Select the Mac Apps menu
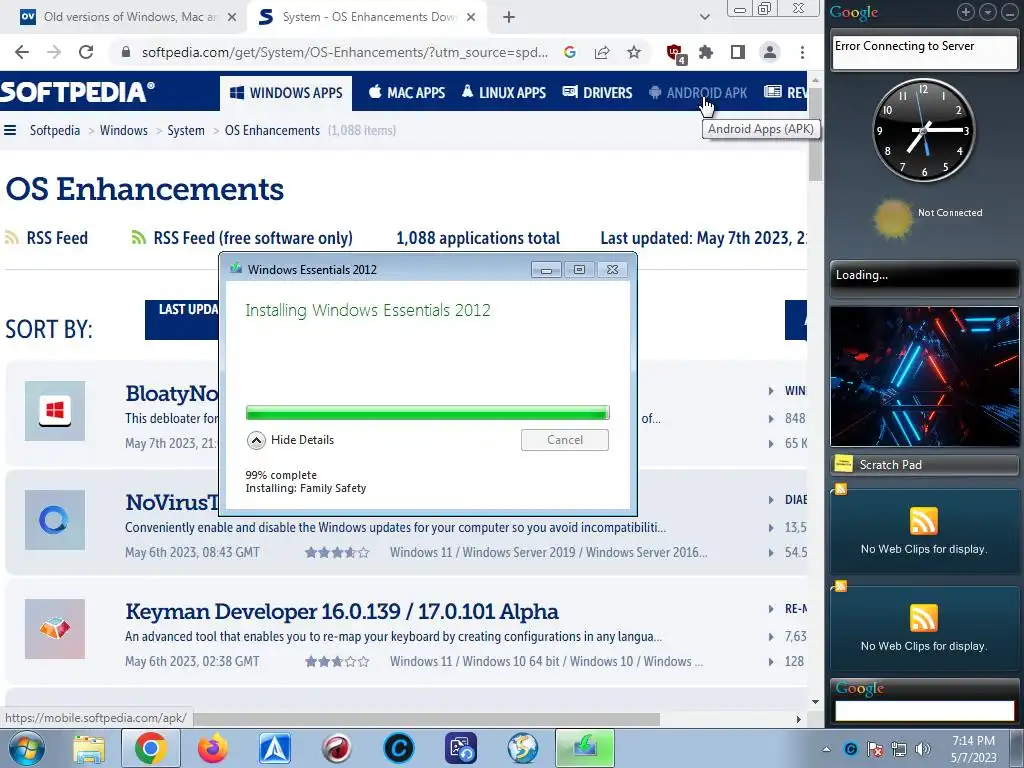1024x768 pixels. (407, 93)
